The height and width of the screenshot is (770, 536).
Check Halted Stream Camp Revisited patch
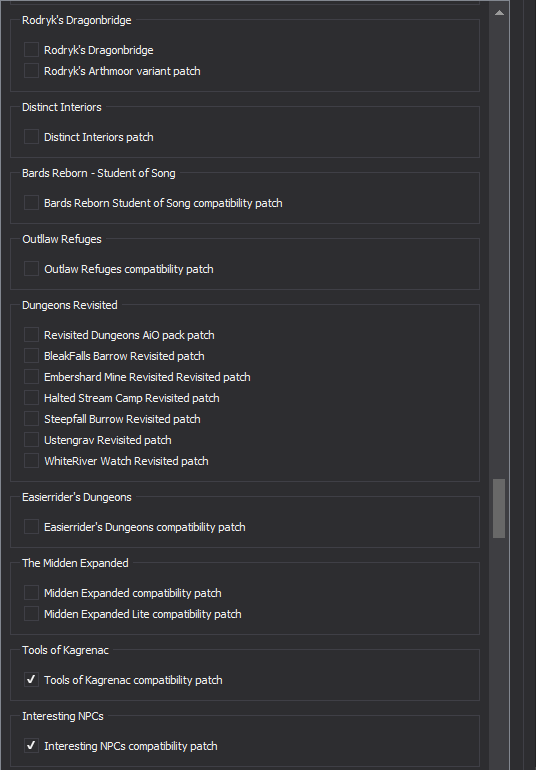pyautogui.click(x=31, y=397)
